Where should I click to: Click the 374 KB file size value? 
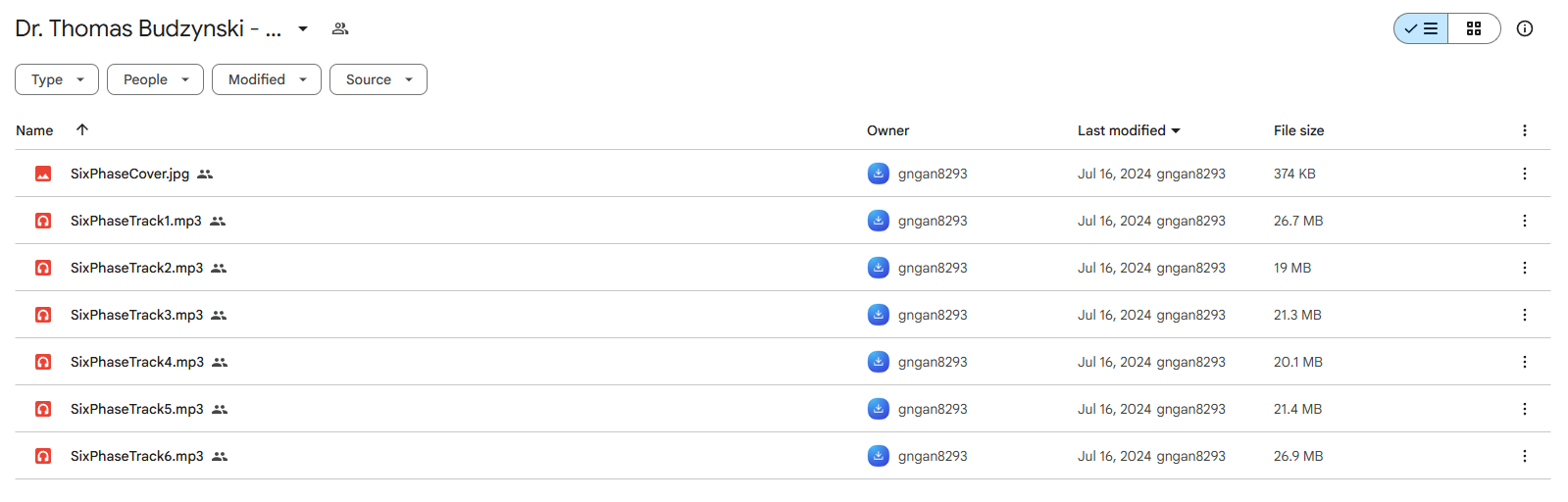pos(1294,174)
